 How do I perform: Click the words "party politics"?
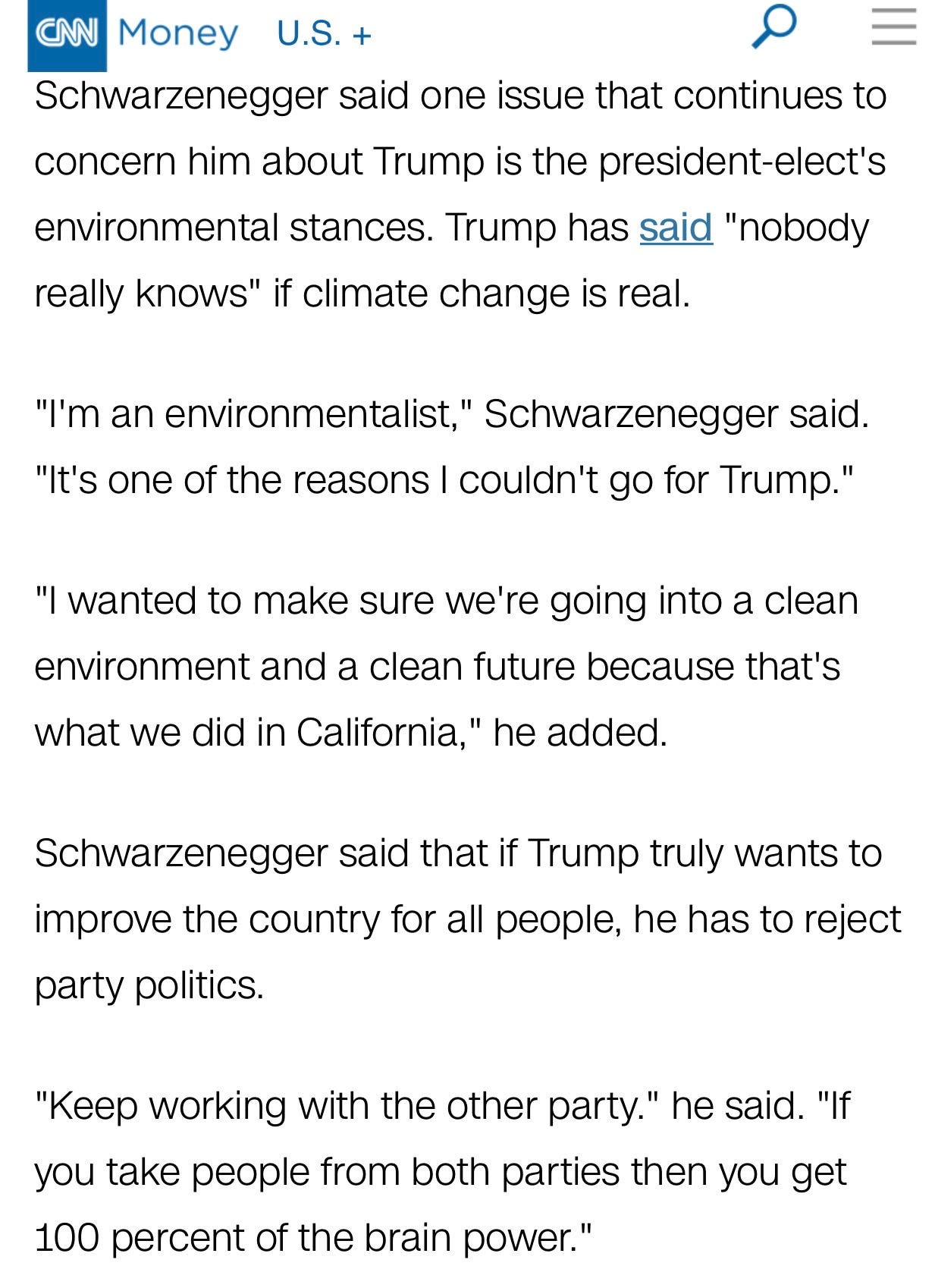(x=149, y=985)
